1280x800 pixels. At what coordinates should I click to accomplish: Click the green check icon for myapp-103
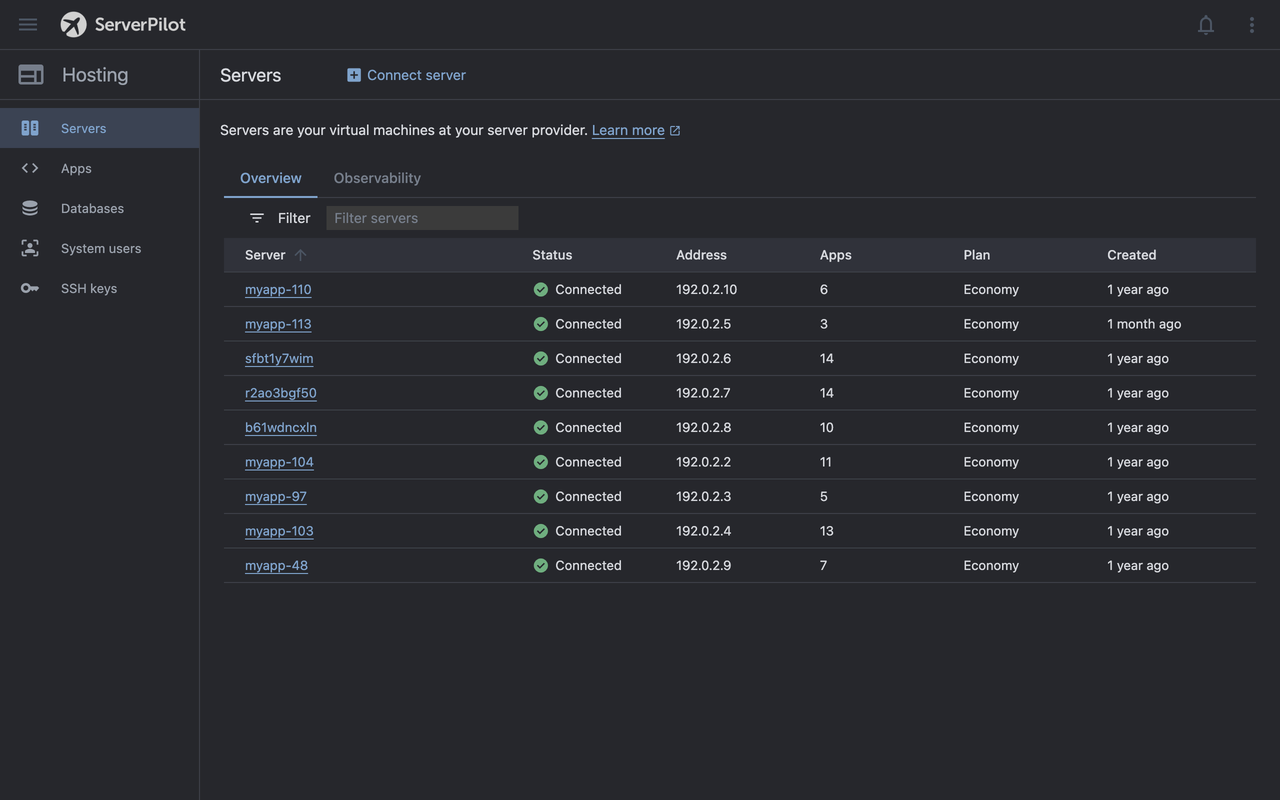(541, 531)
